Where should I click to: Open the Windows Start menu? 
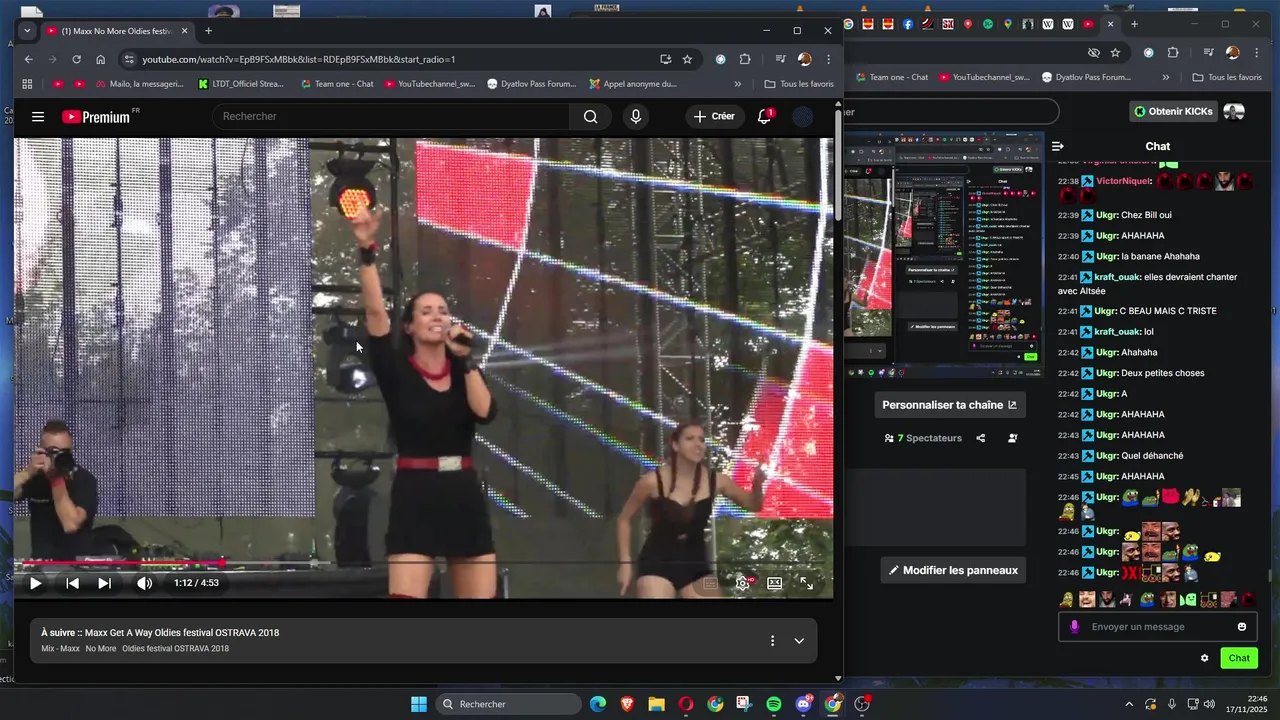[419, 704]
